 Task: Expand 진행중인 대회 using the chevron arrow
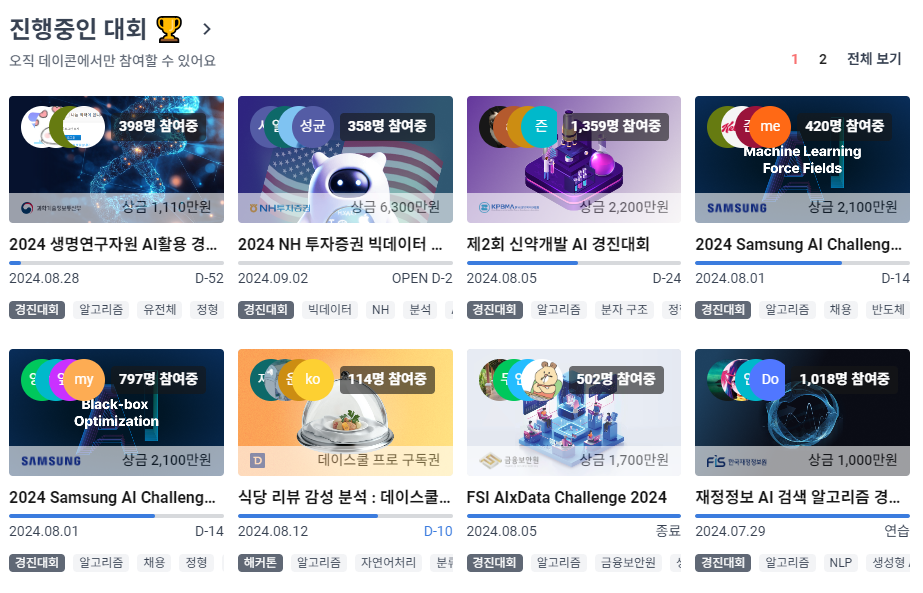click(x=207, y=29)
